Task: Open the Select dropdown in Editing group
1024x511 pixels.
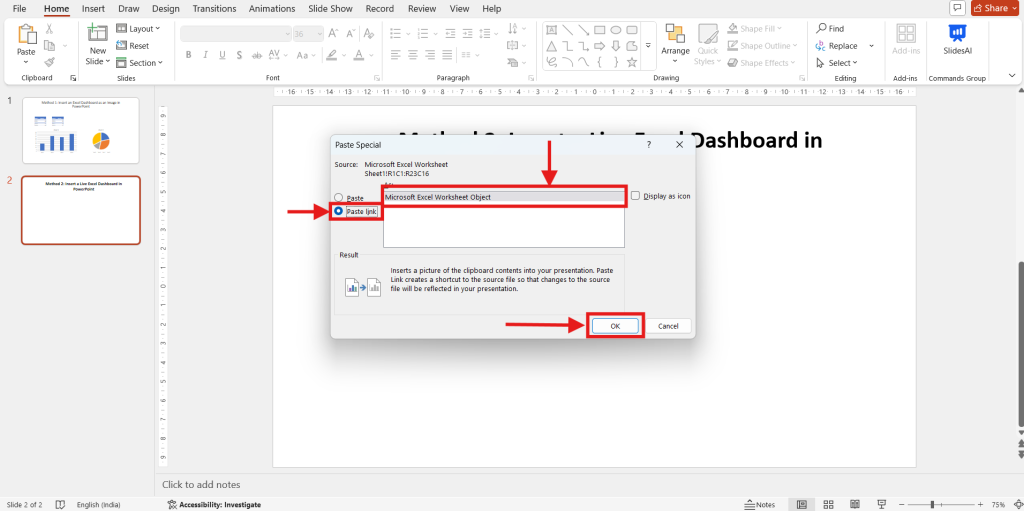Action: (837, 63)
